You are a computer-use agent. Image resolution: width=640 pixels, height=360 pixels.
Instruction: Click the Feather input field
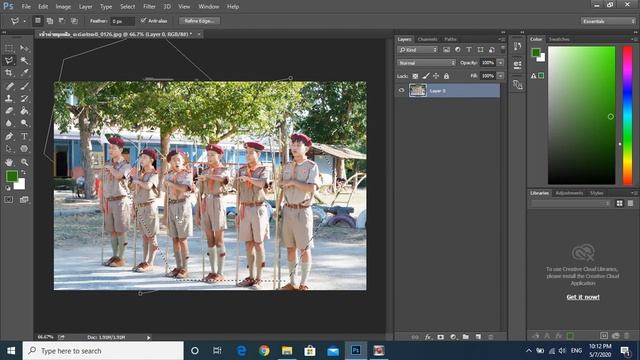[122, 21]
